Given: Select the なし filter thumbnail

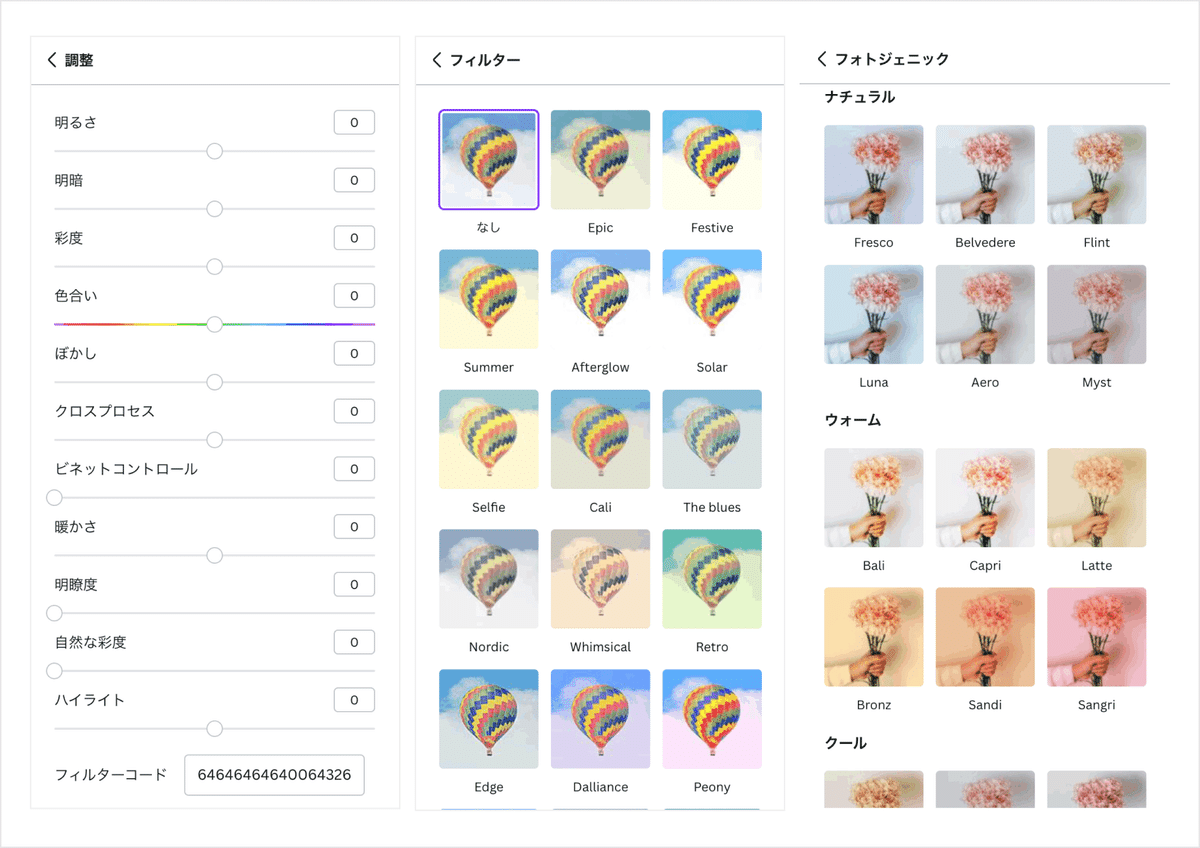Looking at the screenshot, I should (x=488, y=159).
